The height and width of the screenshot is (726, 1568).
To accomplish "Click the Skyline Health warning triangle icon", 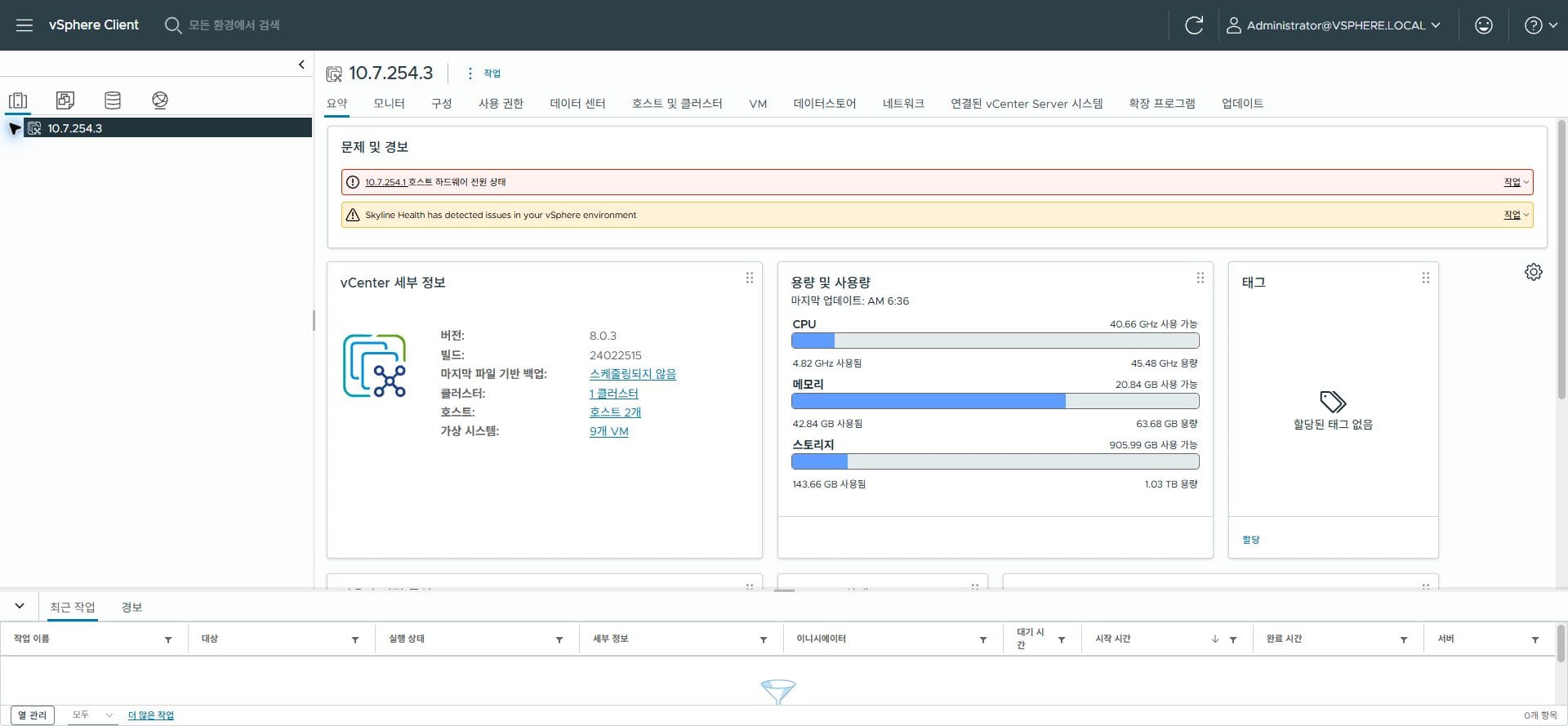I will coord(353,215).
